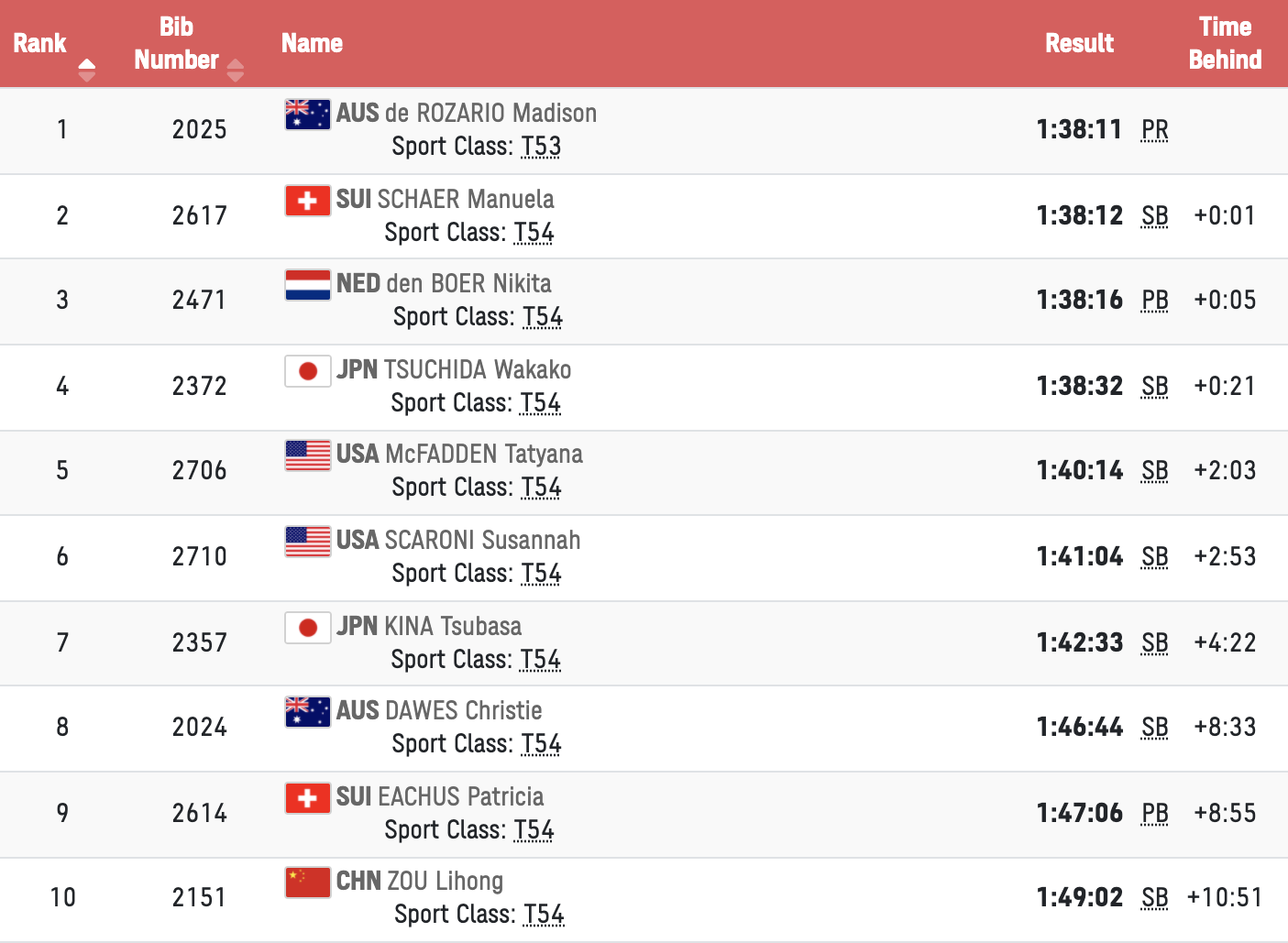Image resolution: width=1288 pixels, height=943 pixels.
Task: Click the Time Behind column header
Action: pyautogui.click(x=1225, y=43)
